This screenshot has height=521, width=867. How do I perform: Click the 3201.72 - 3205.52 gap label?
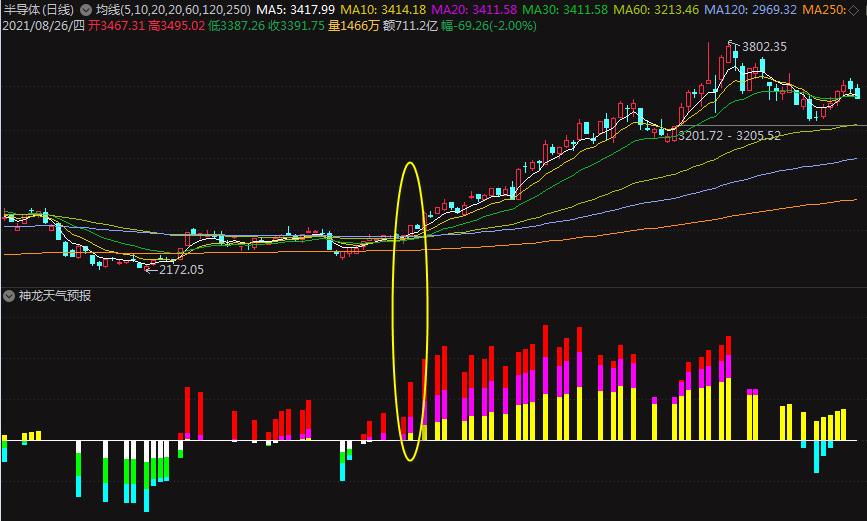coord(729,136)
